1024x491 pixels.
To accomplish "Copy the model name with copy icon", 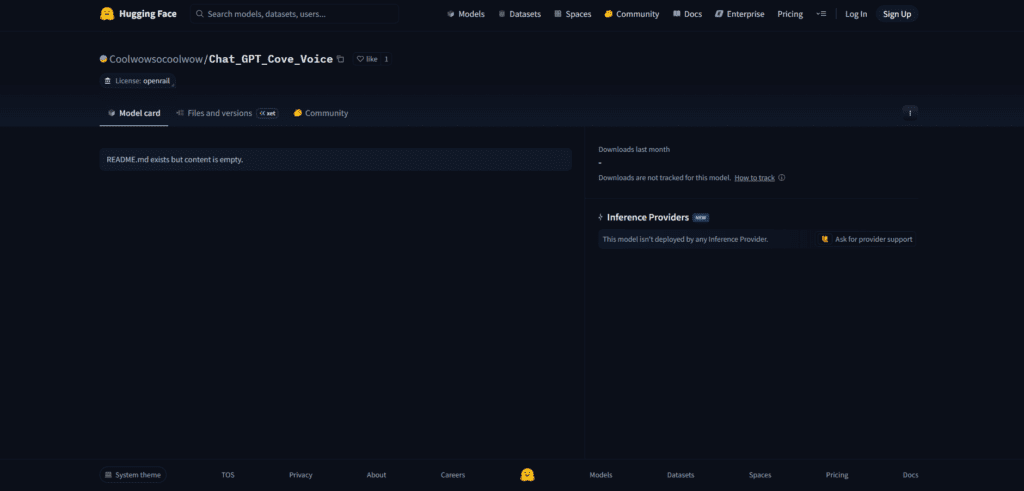I will tap(340, 59).
